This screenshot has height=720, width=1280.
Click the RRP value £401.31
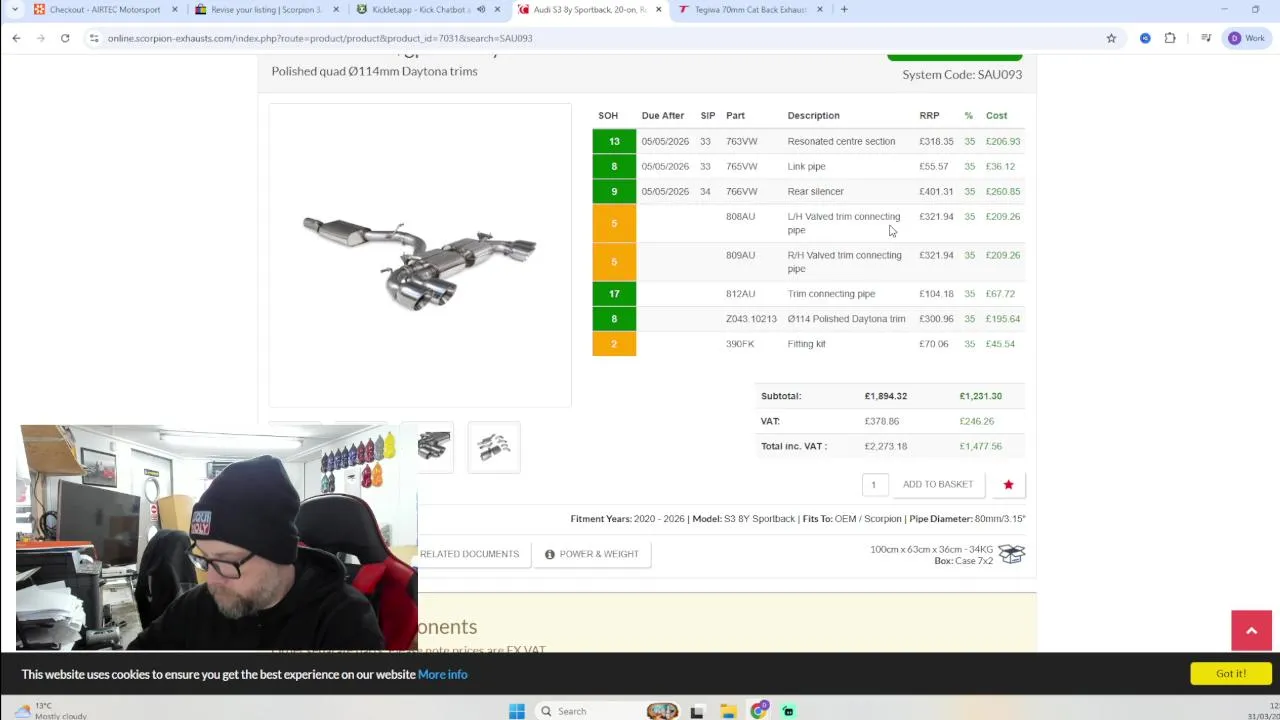[x=936, y=191]
